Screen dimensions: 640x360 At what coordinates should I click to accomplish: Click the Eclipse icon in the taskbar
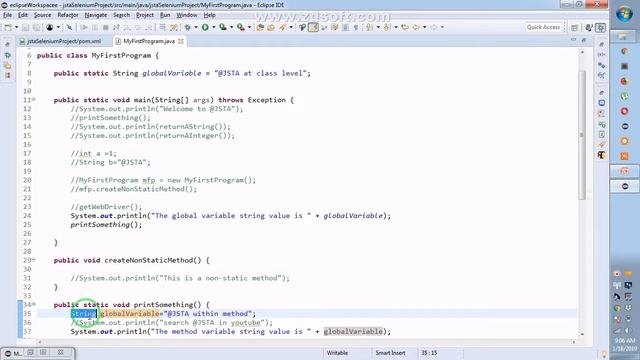point(624,186)
